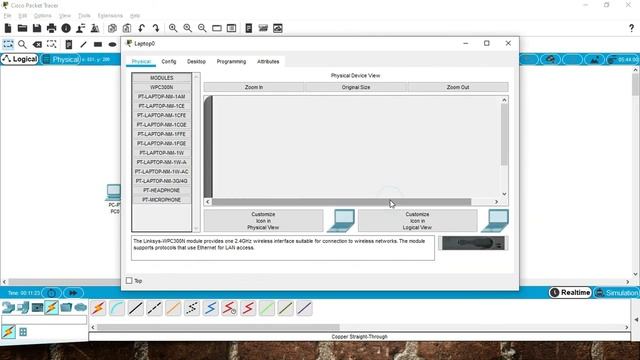
Task: Select PT-LAPTOP-NM-3G/4G module
Action: coord(162,181)
